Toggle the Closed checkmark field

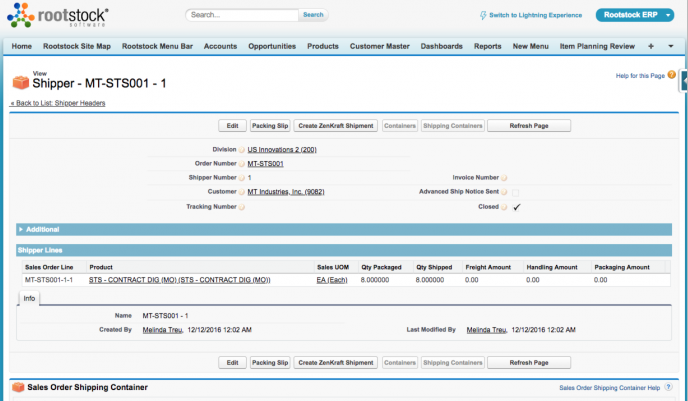pyautogui.click(x=516, y=207)
